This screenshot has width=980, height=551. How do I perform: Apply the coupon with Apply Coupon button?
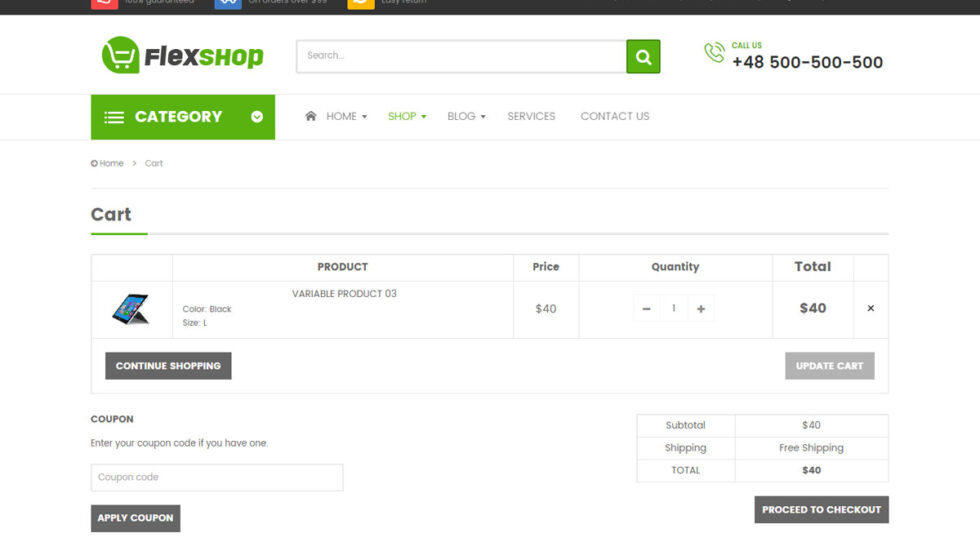135,518
